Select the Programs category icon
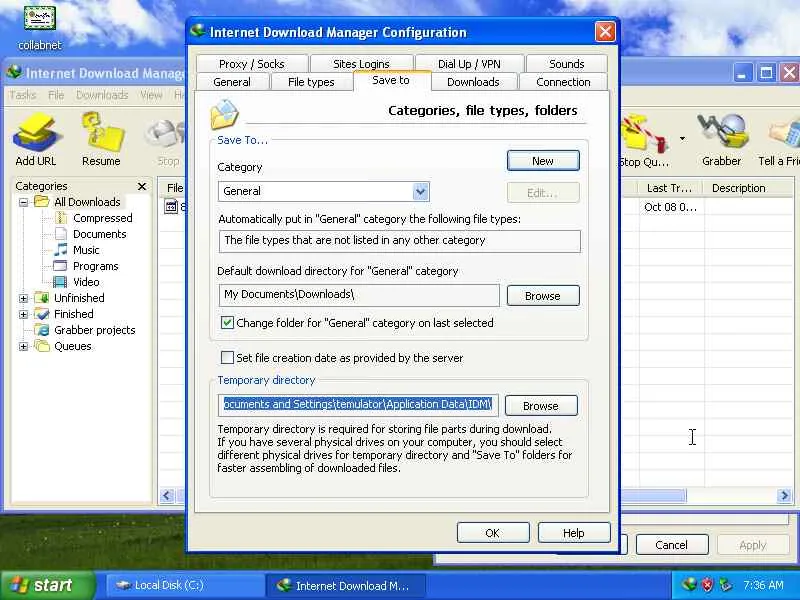 tap(60, 266)
